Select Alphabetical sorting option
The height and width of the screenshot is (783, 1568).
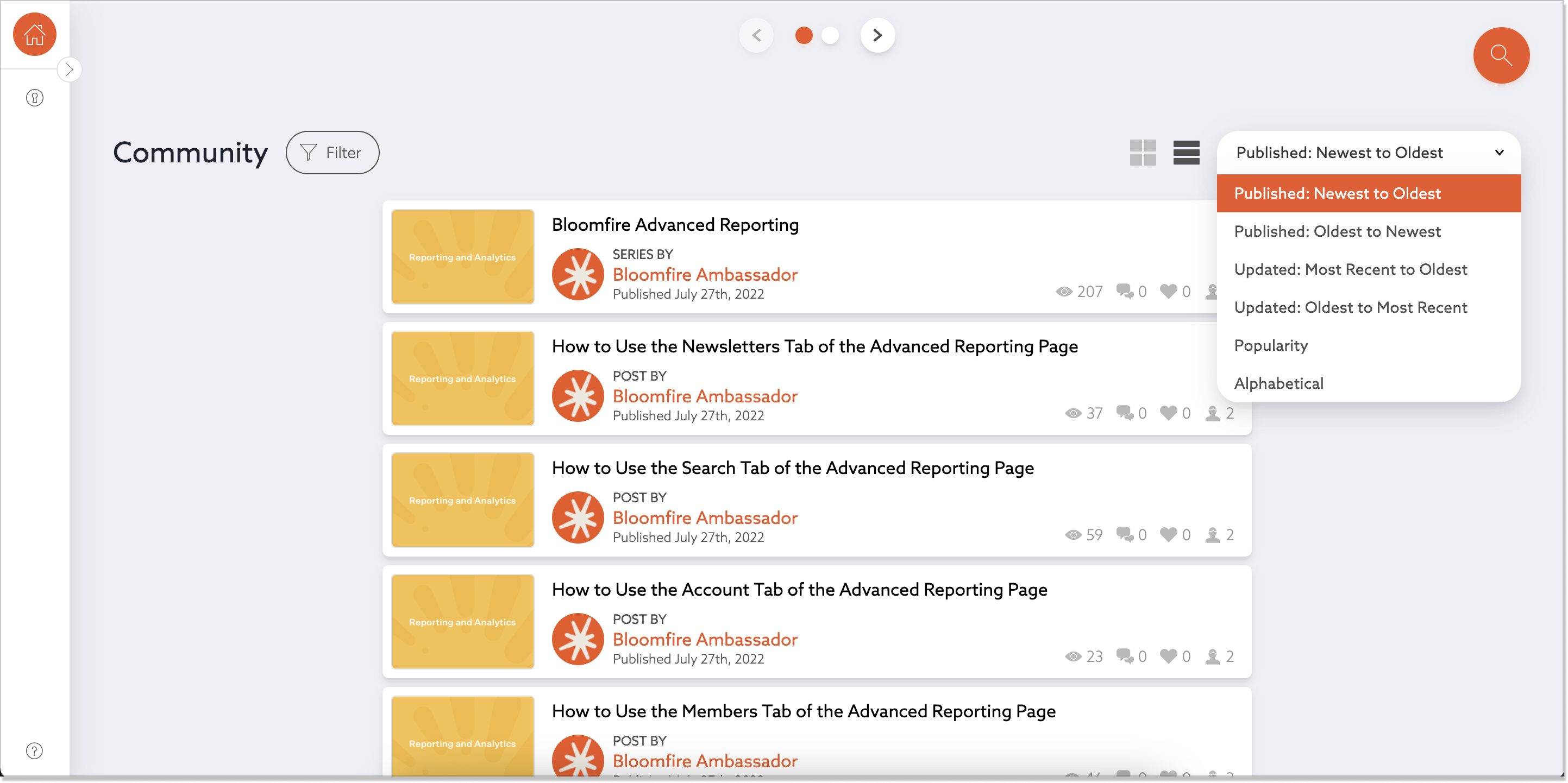click(1278, 383)
